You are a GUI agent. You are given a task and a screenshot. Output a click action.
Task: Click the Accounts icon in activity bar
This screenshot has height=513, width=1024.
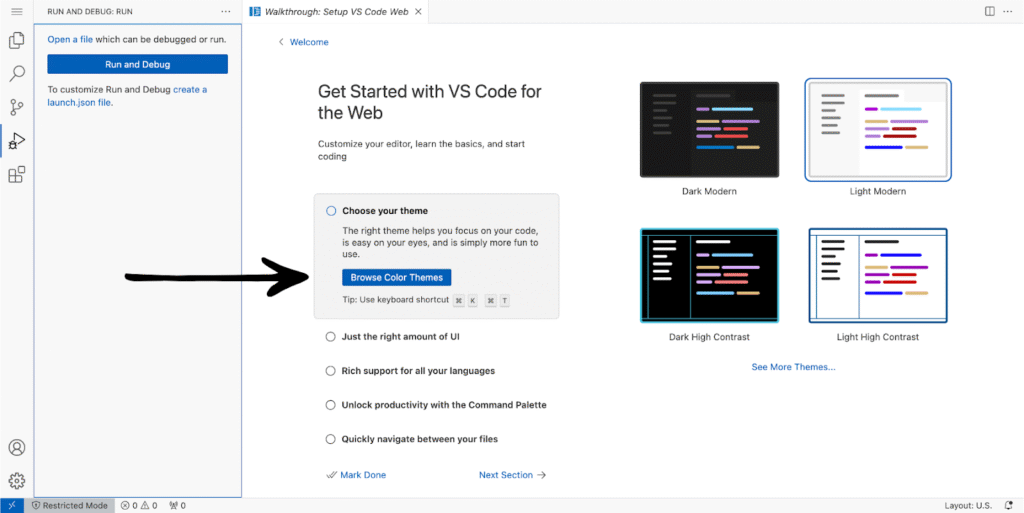tap(17, 447)
